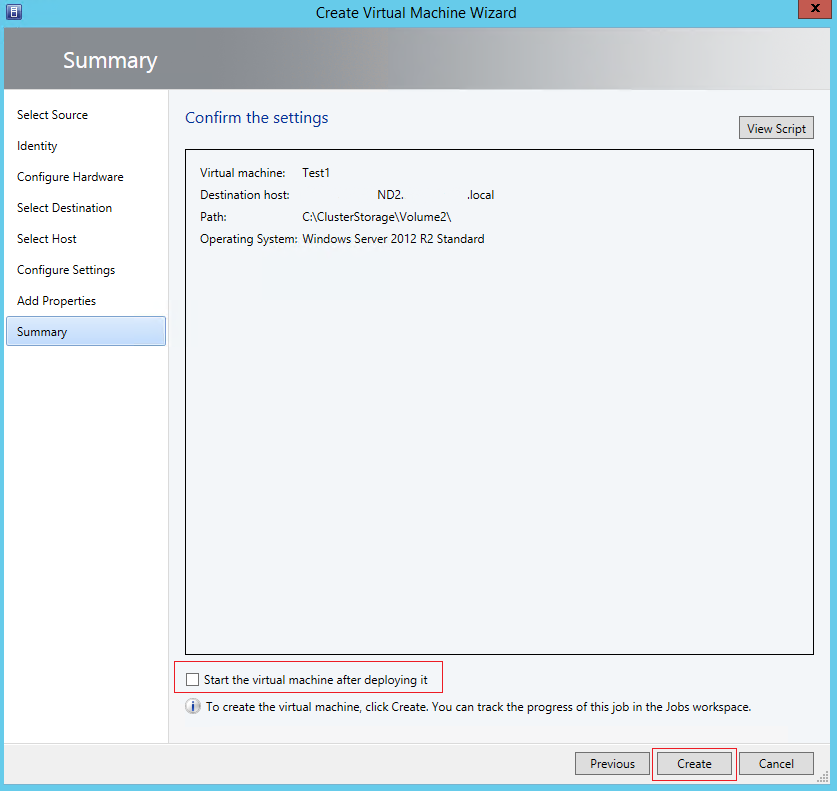Click Windows Server 2012 R2 Standard value
The image size is (837, 791).
393,239
